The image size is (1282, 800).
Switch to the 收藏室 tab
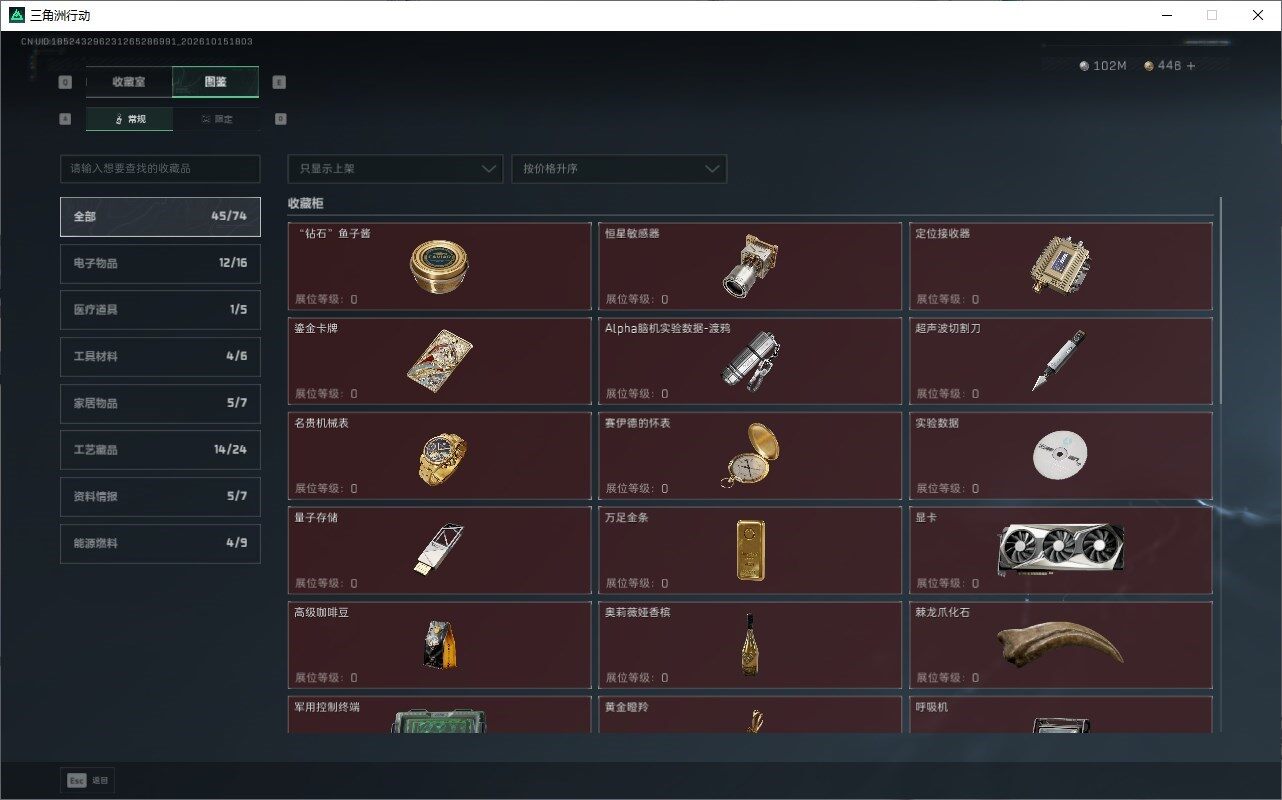point(129,82)
